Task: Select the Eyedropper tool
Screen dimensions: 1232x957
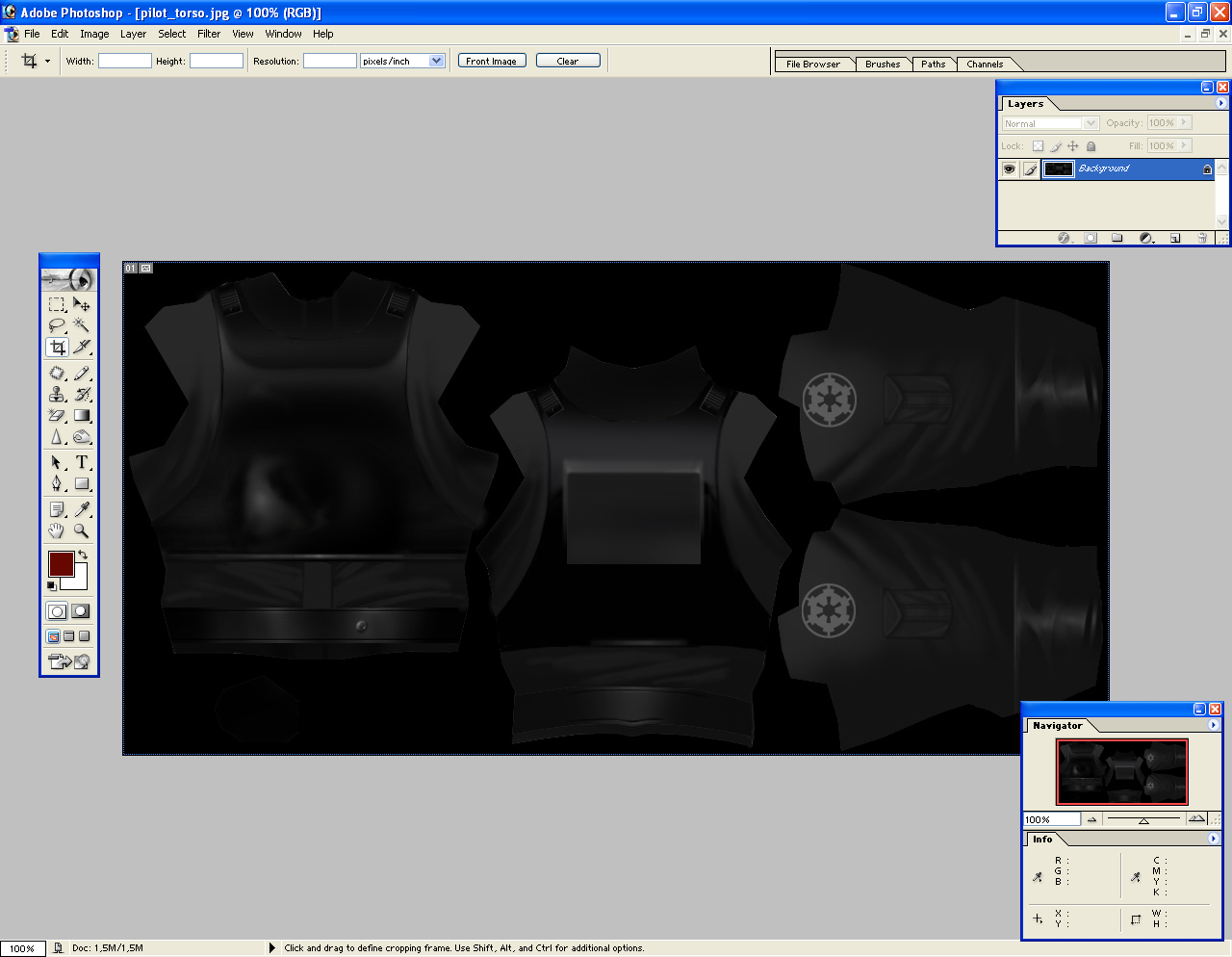Action: pyautogui.click(x=82, y=509)
